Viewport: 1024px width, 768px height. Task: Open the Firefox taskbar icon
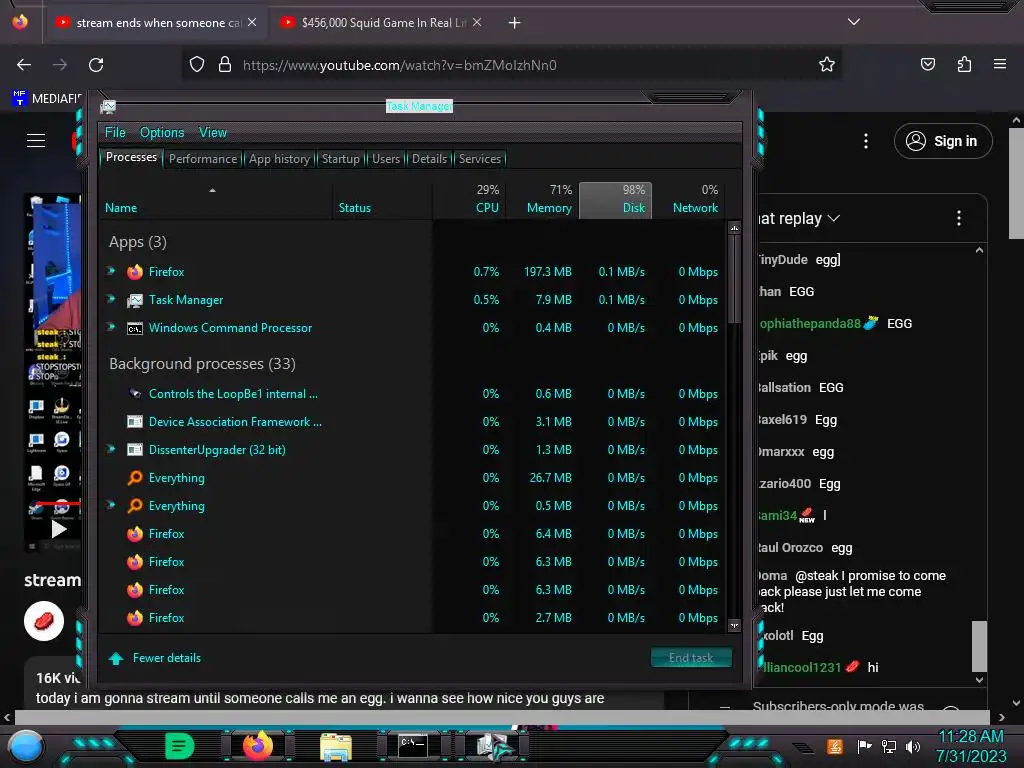click(258, 745)
